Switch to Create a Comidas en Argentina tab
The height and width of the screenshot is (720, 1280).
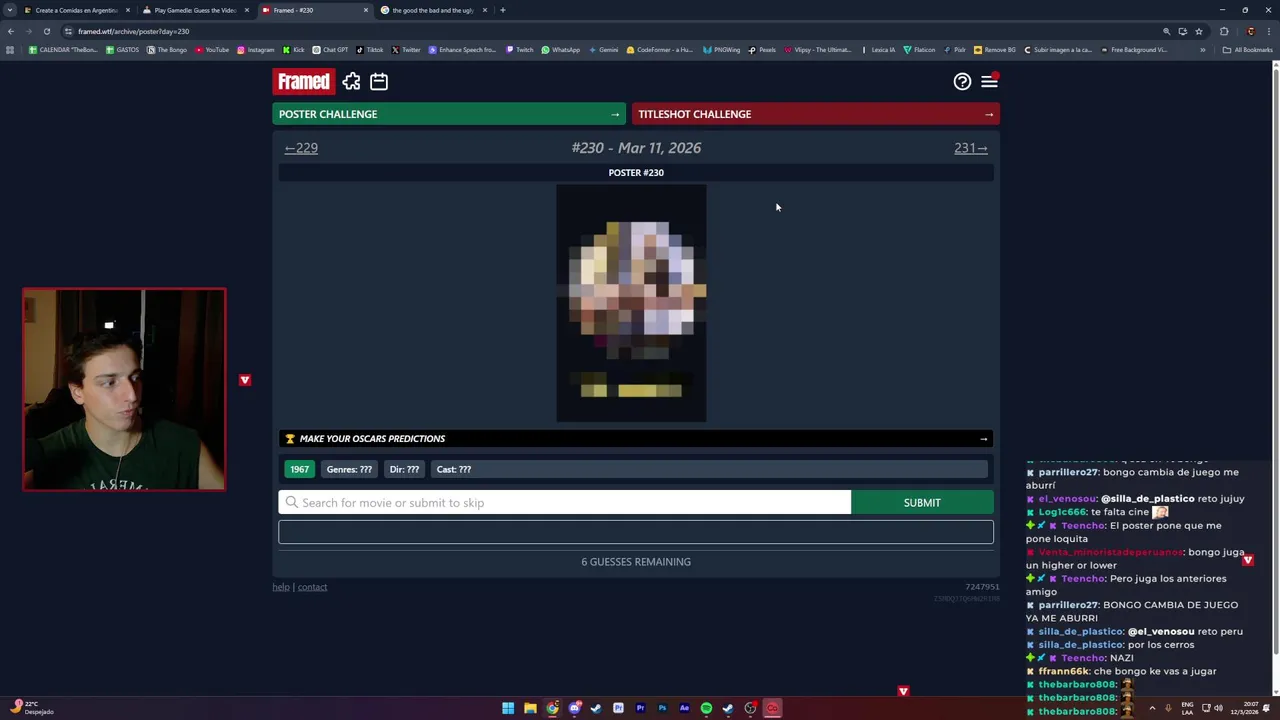pyautogui.click(x=77, y=10)
